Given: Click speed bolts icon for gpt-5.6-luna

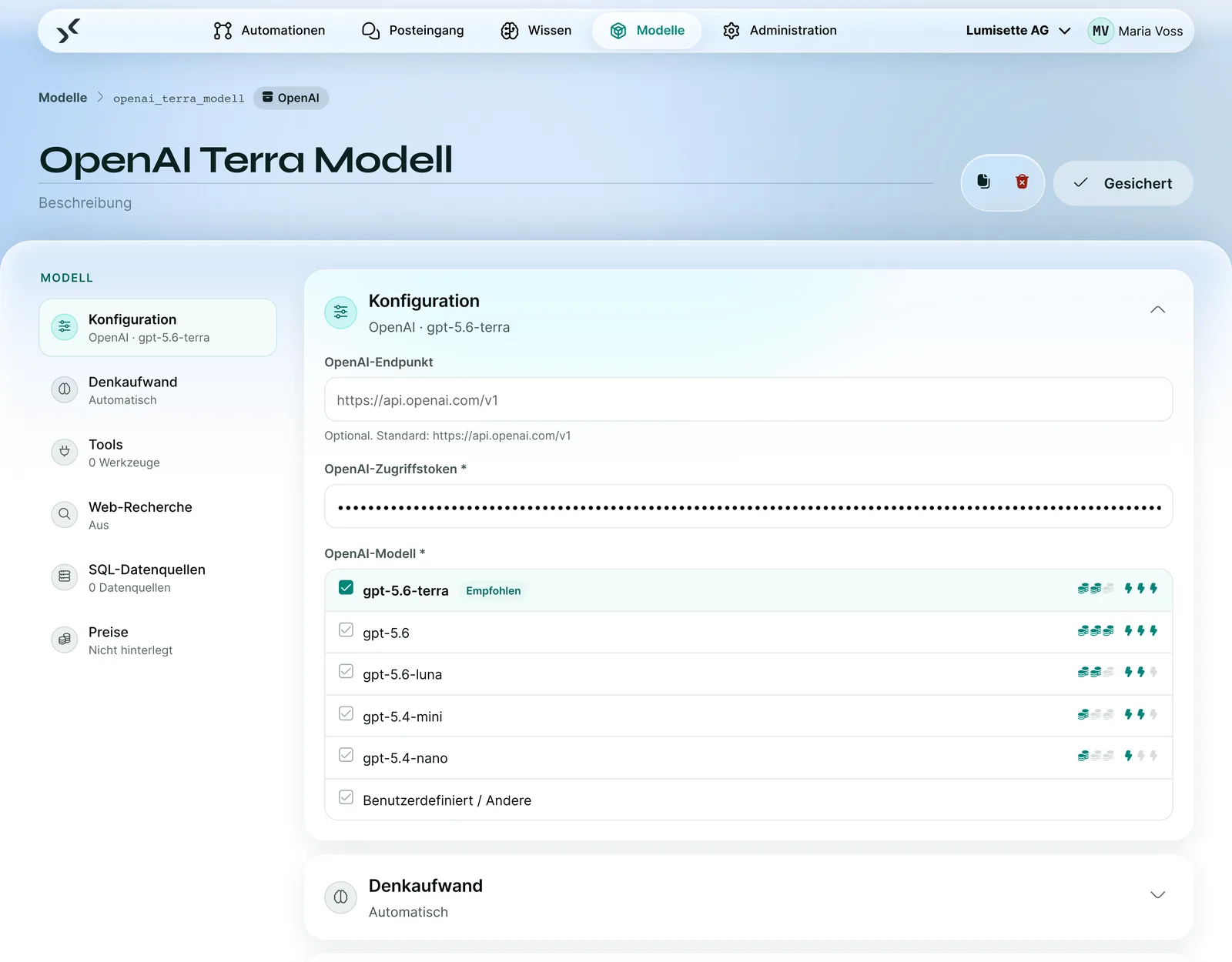Looking at the screenshot, I should 1141,673.
